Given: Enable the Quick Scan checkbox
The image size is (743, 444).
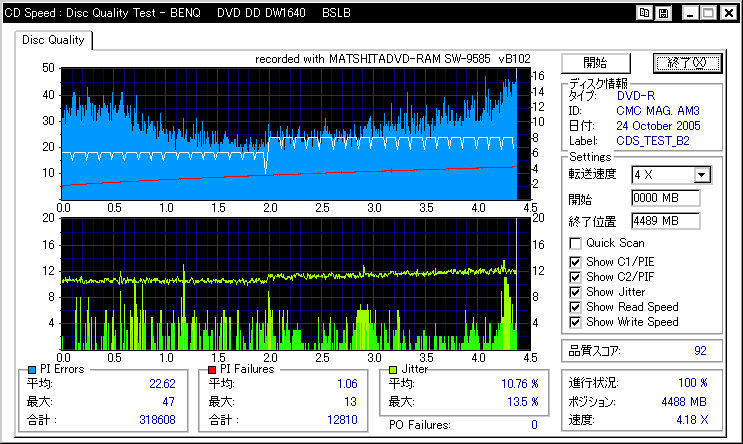Looking at the screenshot, I should (575, 244).
